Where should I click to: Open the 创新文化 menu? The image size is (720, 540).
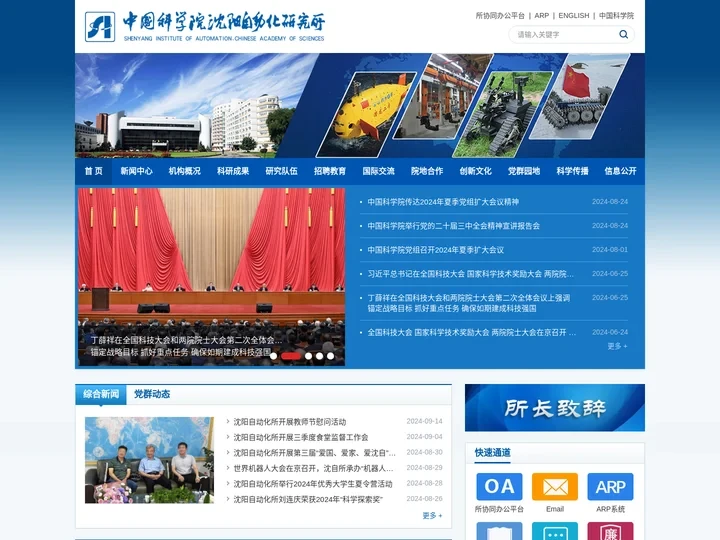pyautogui.click(x=475, y=171)
